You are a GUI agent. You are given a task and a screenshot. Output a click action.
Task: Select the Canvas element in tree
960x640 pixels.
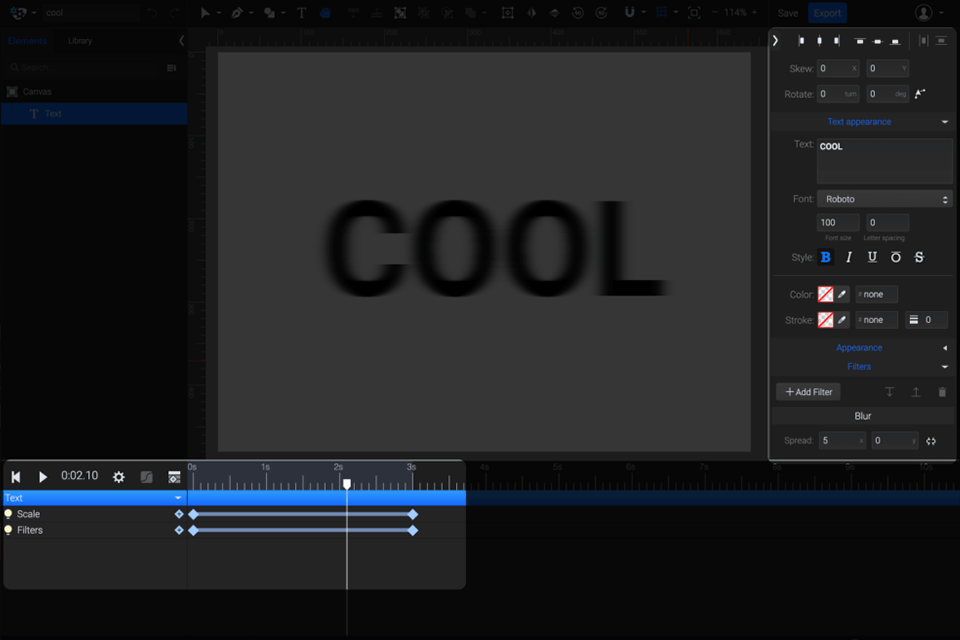94,92
